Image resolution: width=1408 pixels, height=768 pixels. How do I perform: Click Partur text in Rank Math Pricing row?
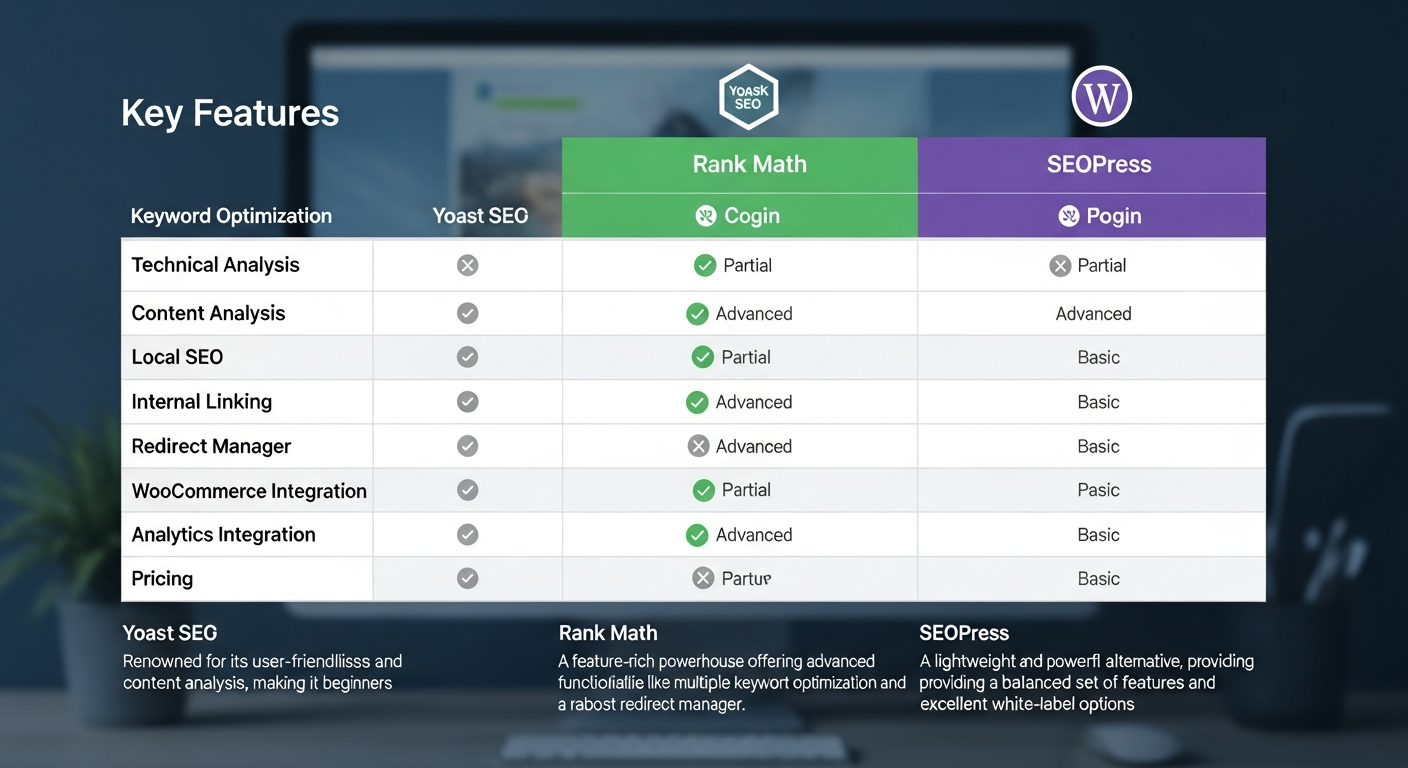pos(746,578)
